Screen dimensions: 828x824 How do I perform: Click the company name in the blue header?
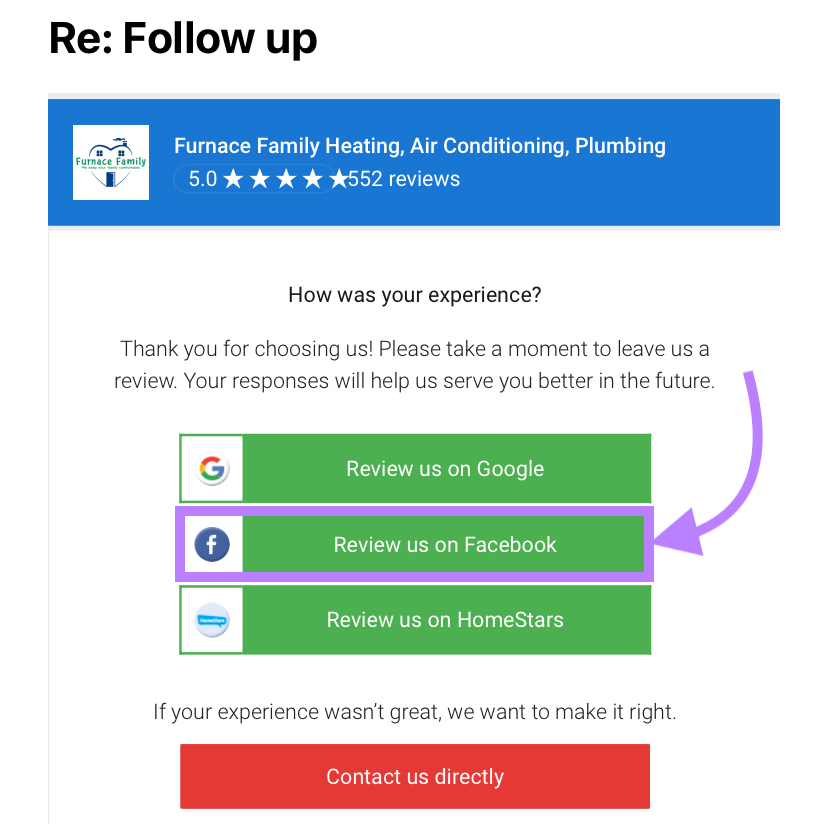pyautogui.click(x=420, y=145)
